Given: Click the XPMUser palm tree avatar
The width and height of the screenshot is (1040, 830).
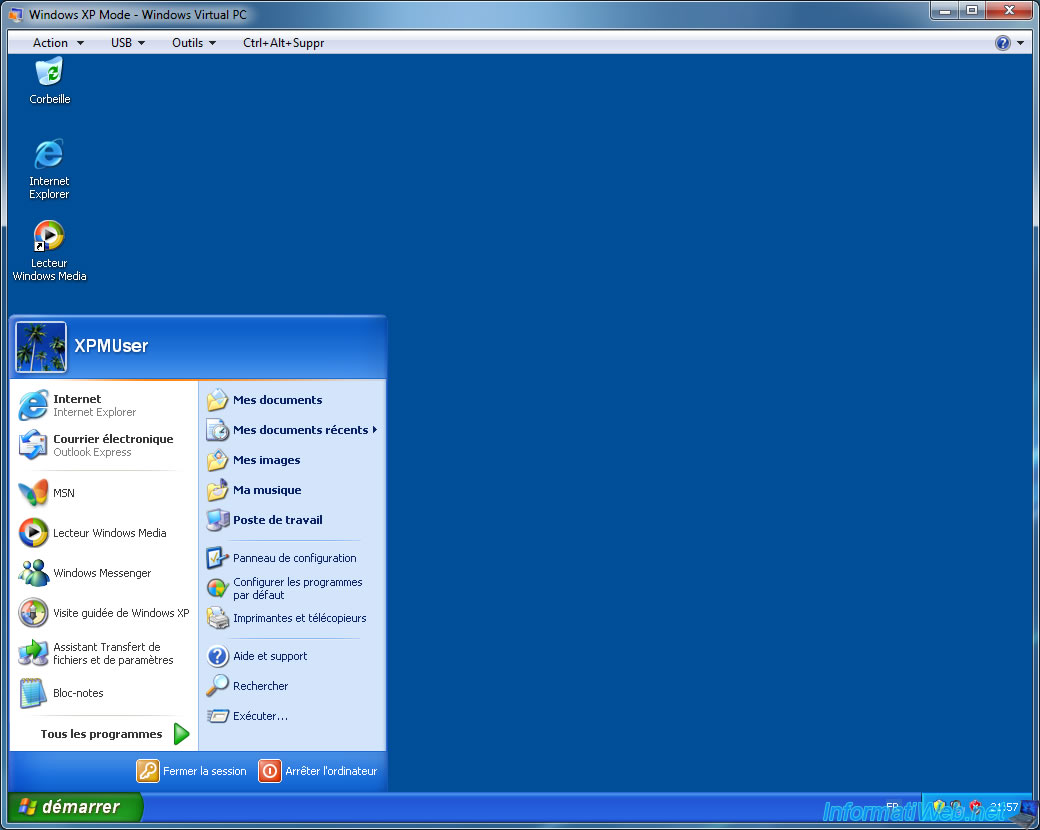Looking at the screenshot, I should 41,346.
